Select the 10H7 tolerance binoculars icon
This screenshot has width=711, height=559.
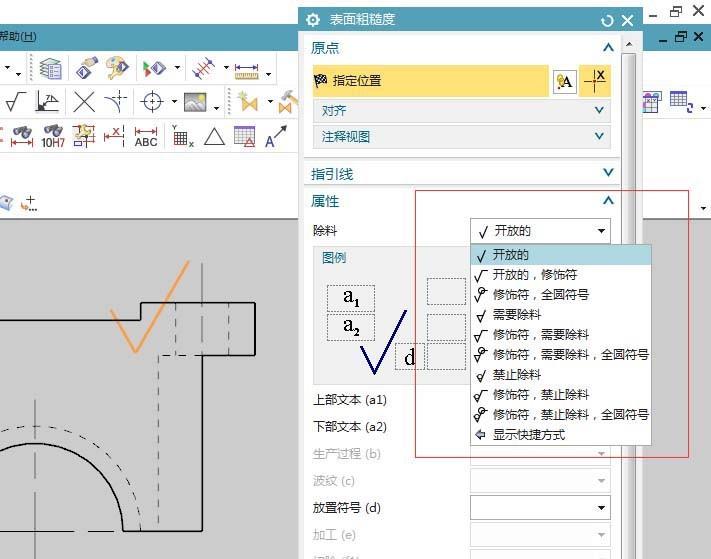53,136
